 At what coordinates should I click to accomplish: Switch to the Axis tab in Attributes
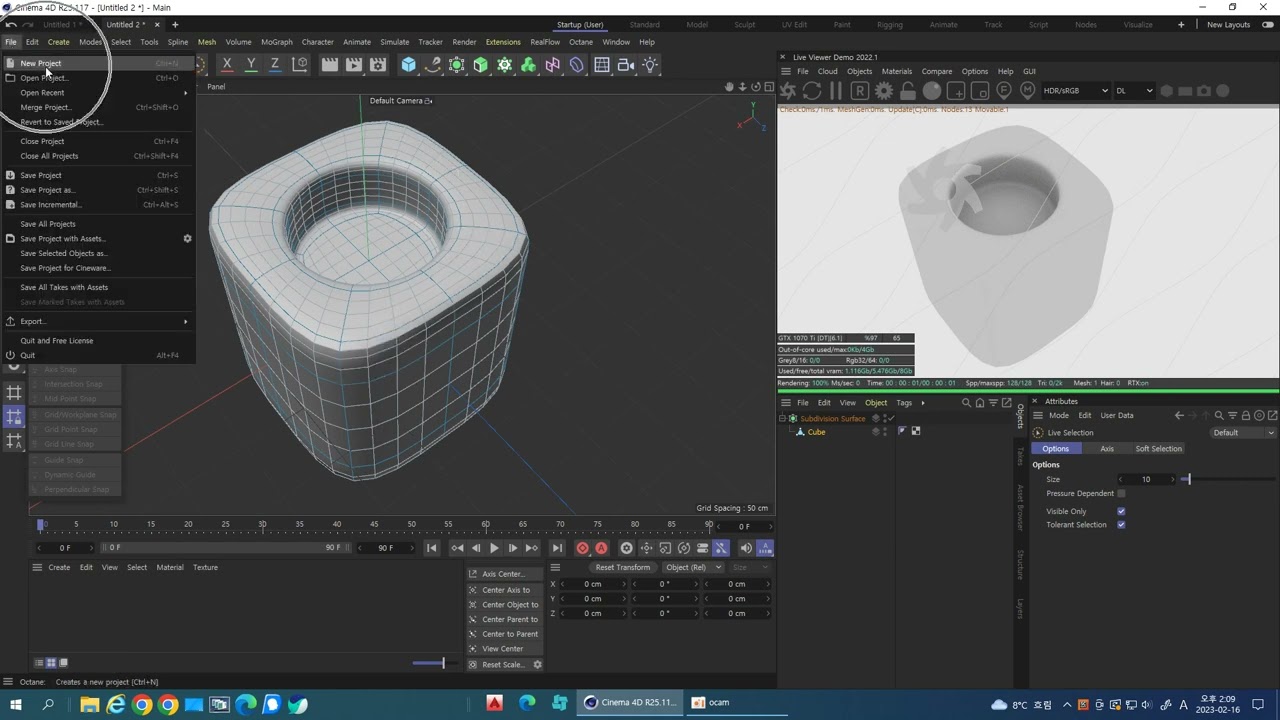point(1107,449)
